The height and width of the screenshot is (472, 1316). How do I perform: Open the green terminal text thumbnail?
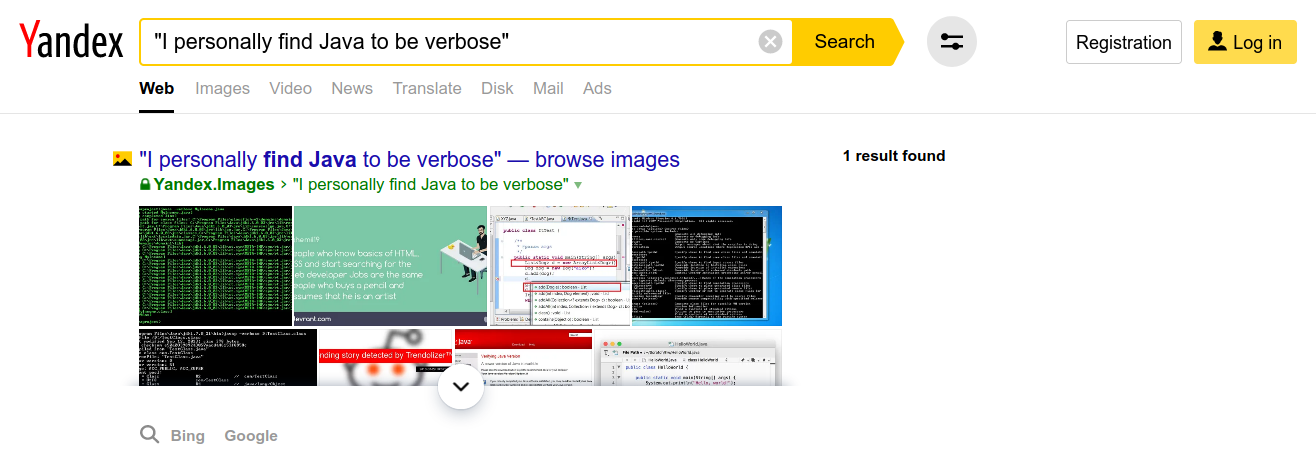215,266
